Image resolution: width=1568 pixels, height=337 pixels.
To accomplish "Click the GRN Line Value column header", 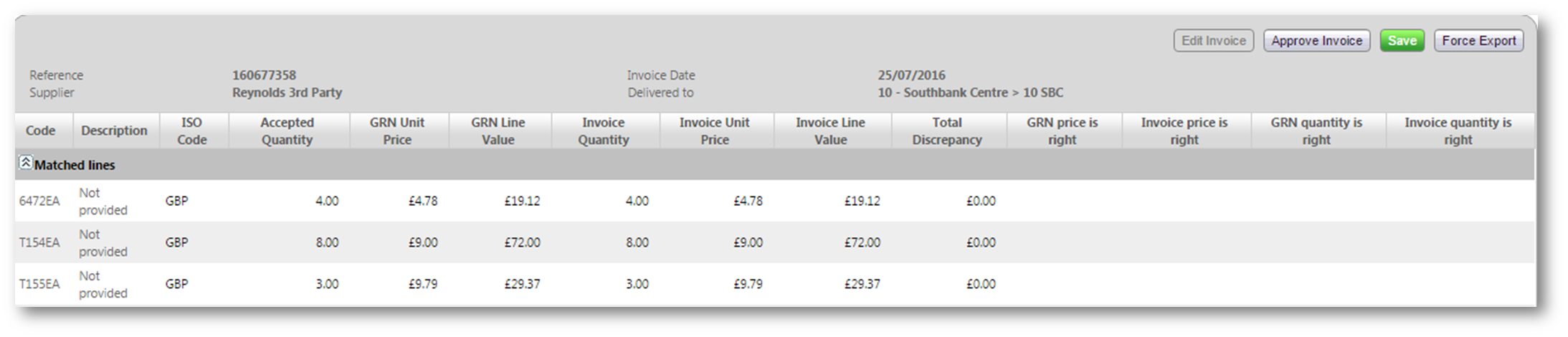I will pyautogui.click(x=500, y=130).
